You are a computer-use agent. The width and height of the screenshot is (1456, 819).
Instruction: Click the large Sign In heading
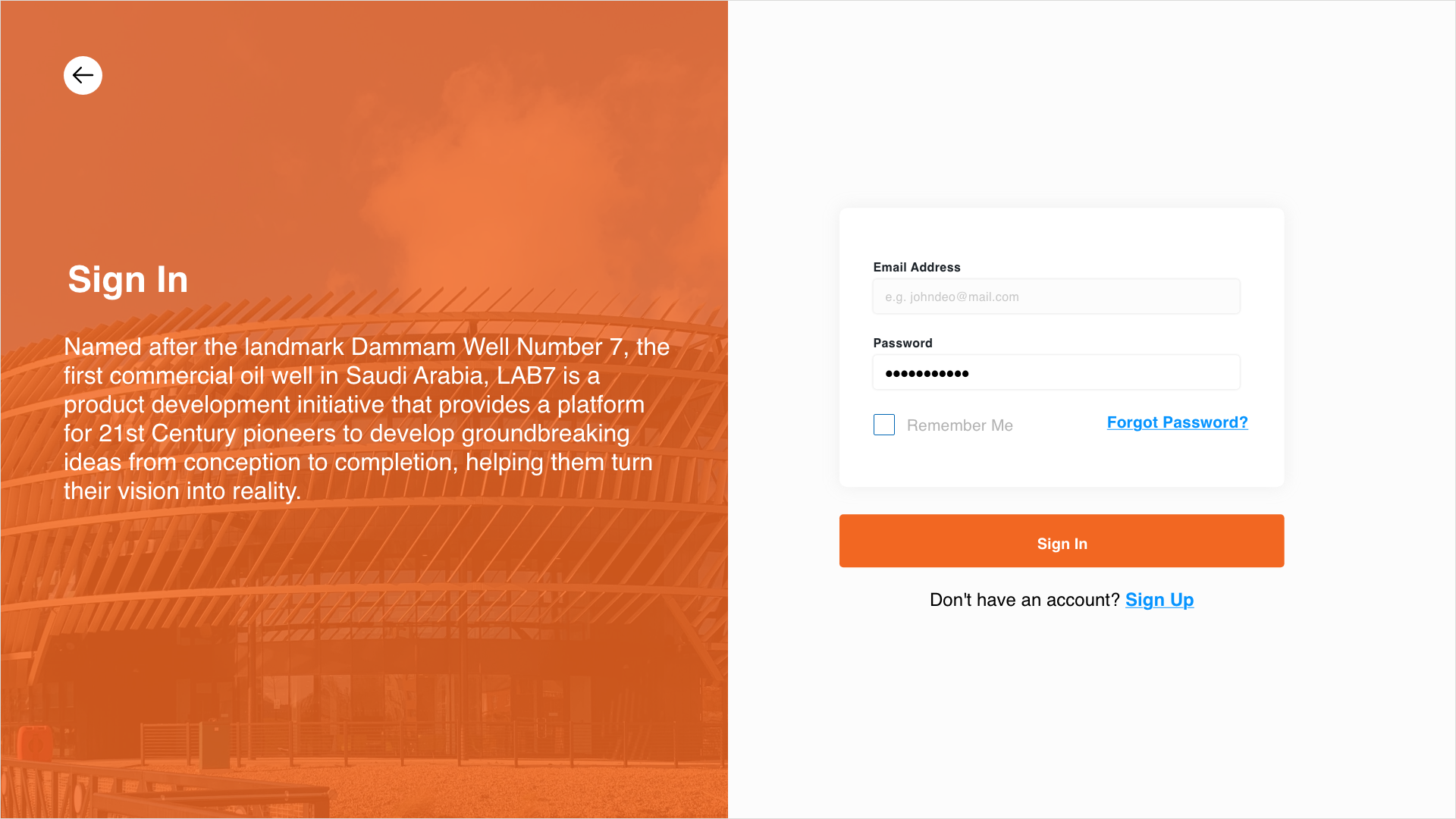click(x=128, y=279)
